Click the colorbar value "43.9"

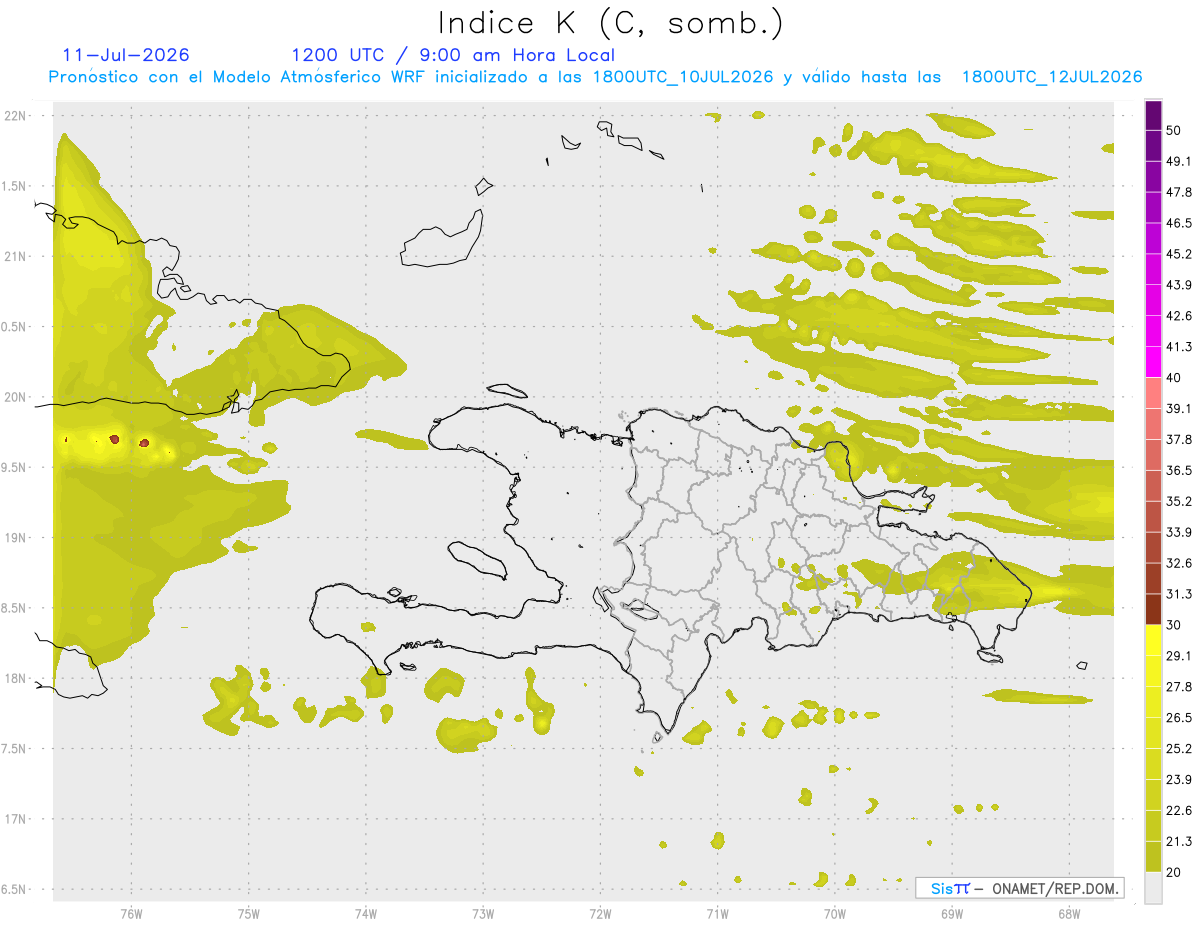(x=1179, y=285)
